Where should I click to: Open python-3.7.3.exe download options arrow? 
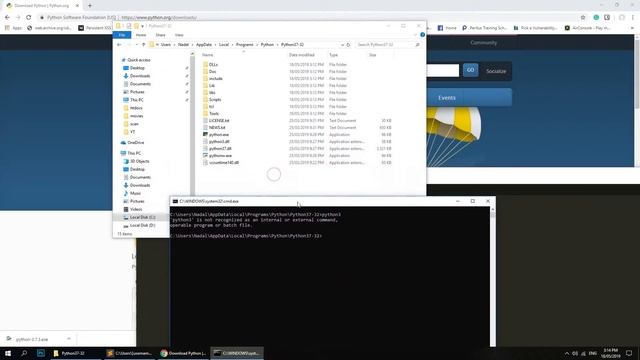[x=69, y=339]
